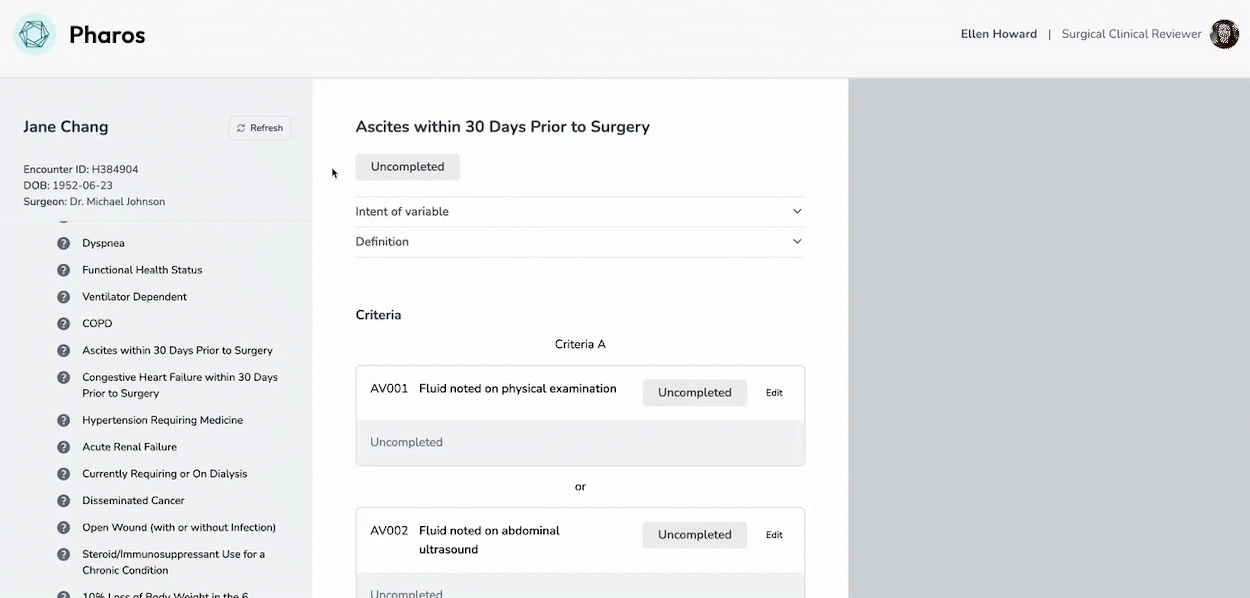Click the question mark icon beside Dyspnea
The height and width of the screenshot is (598, 1250).
[64, 243]
